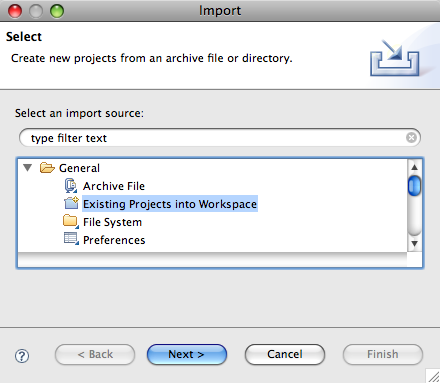
Task: Click the green zoom window button
Action: point(57,11)
